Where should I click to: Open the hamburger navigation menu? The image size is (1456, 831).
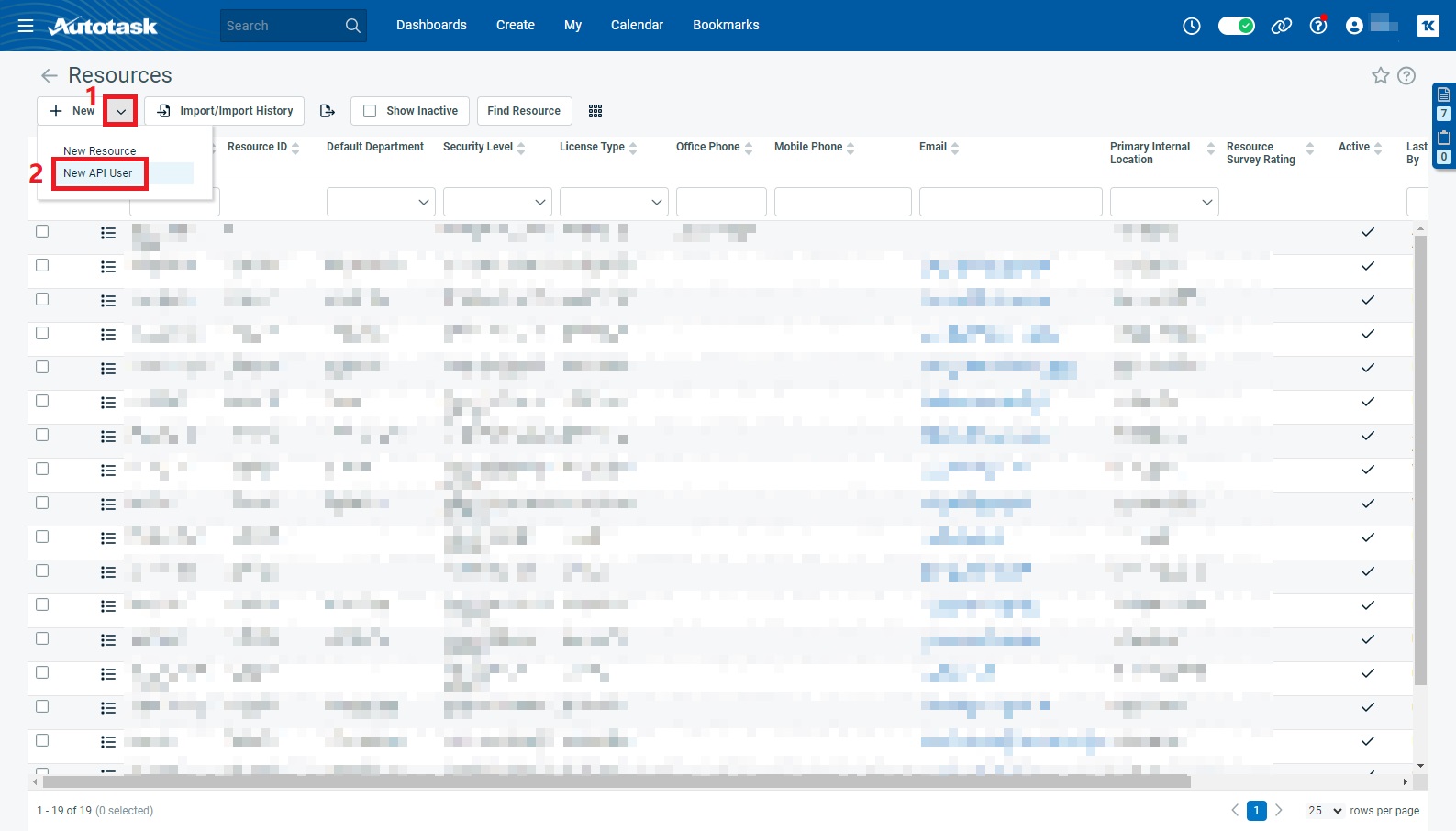click(26, 26)
